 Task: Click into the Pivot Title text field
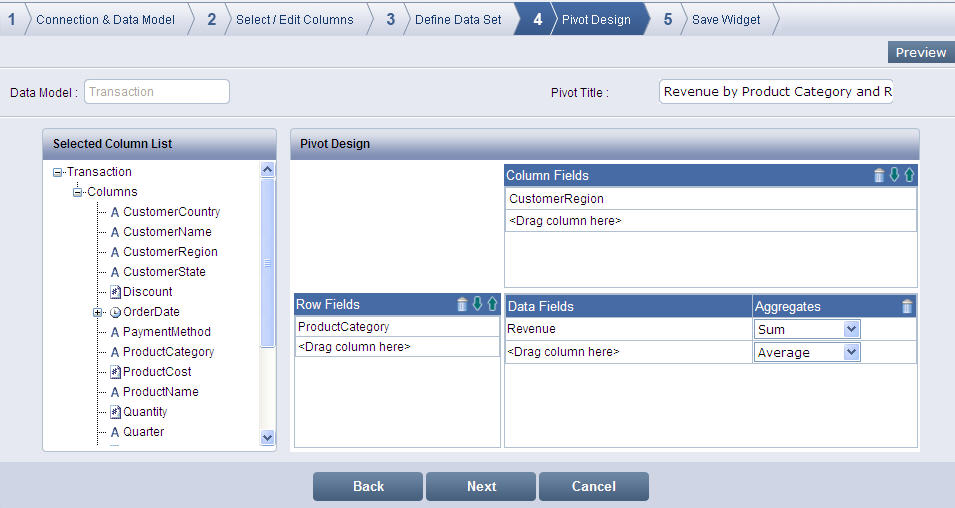point(777,92)
